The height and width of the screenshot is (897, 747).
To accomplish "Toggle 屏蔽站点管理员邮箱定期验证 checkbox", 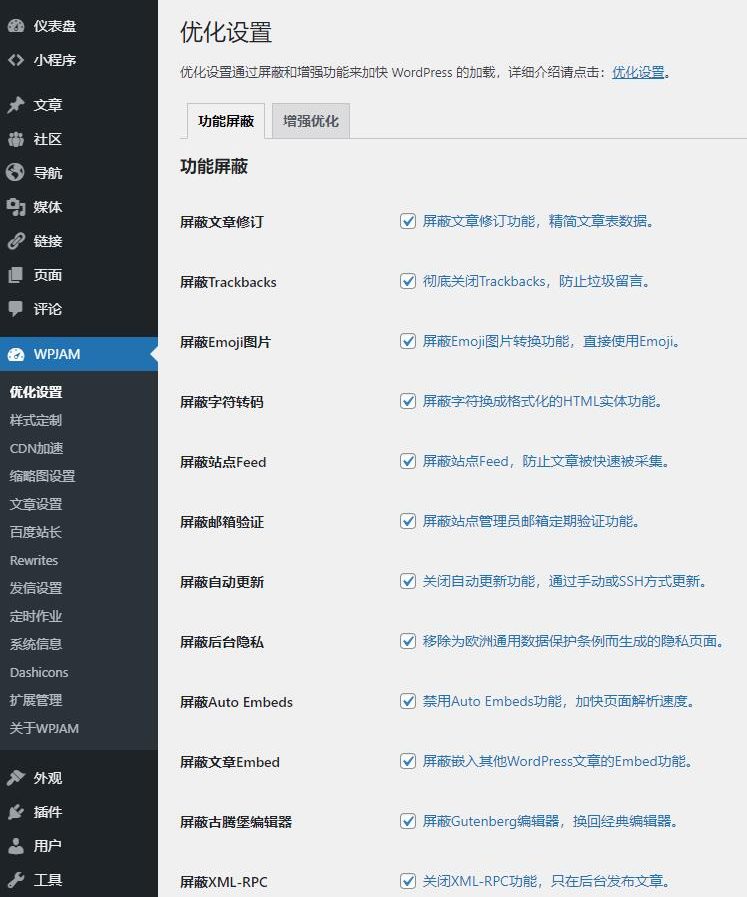I will [408, 521].
